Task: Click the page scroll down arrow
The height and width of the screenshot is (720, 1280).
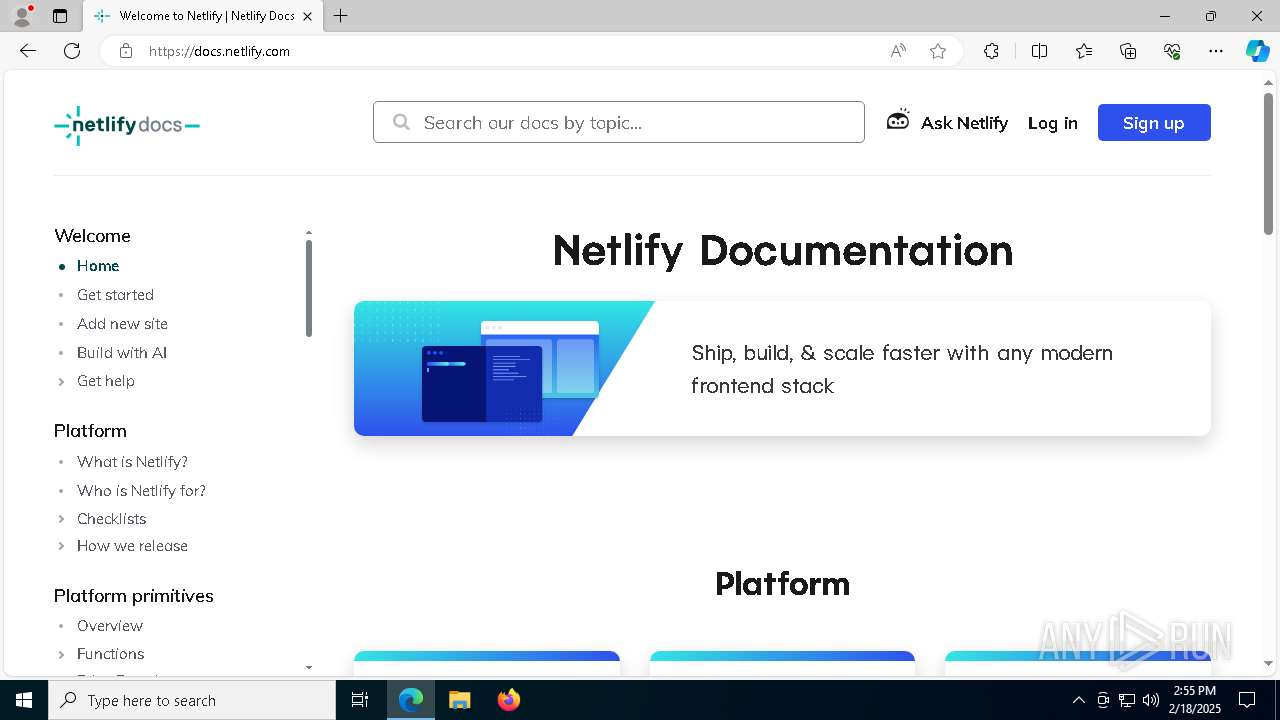Action: (x=1268, y=663)
